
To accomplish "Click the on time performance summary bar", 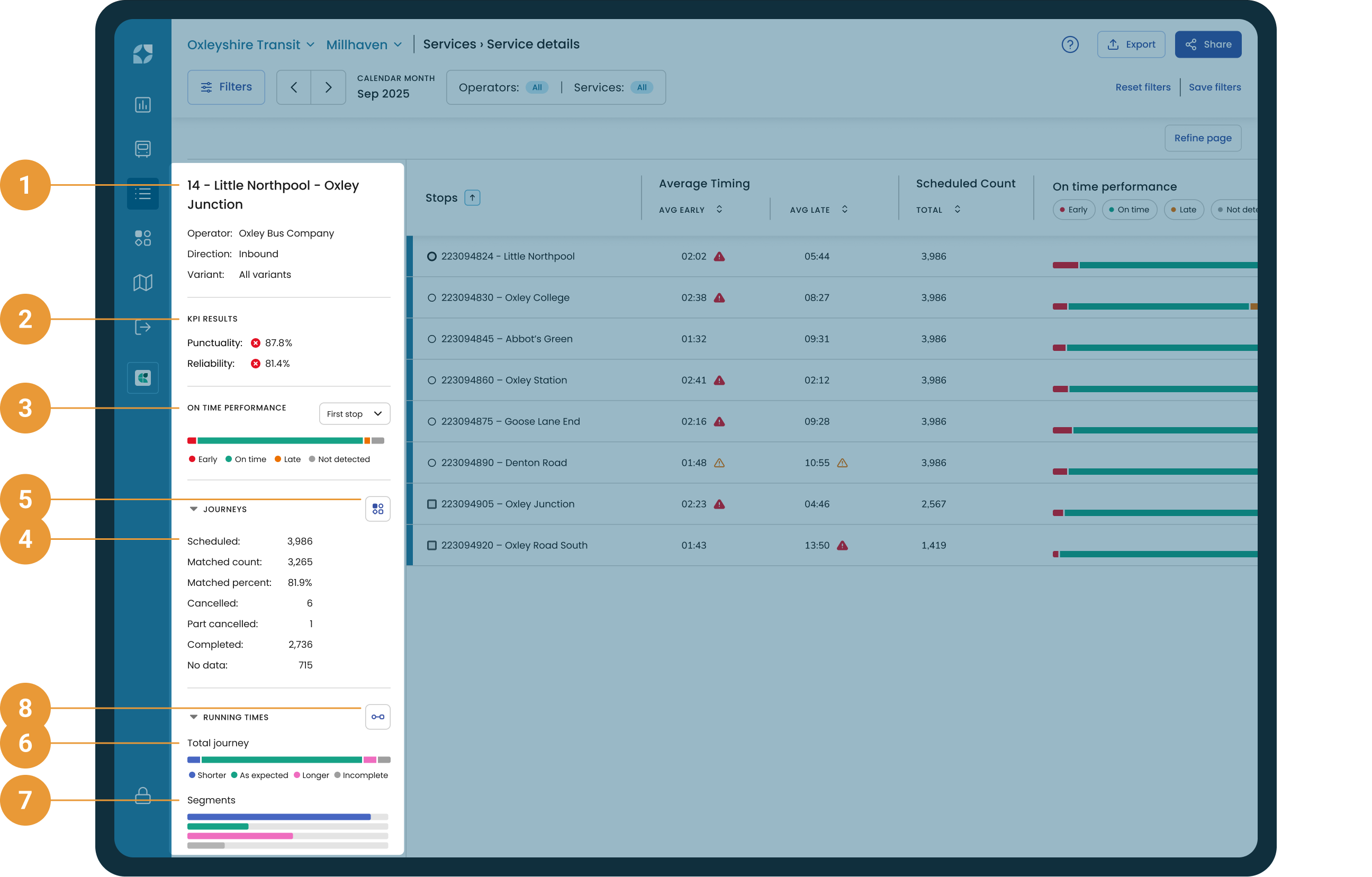I will [285, 440].
